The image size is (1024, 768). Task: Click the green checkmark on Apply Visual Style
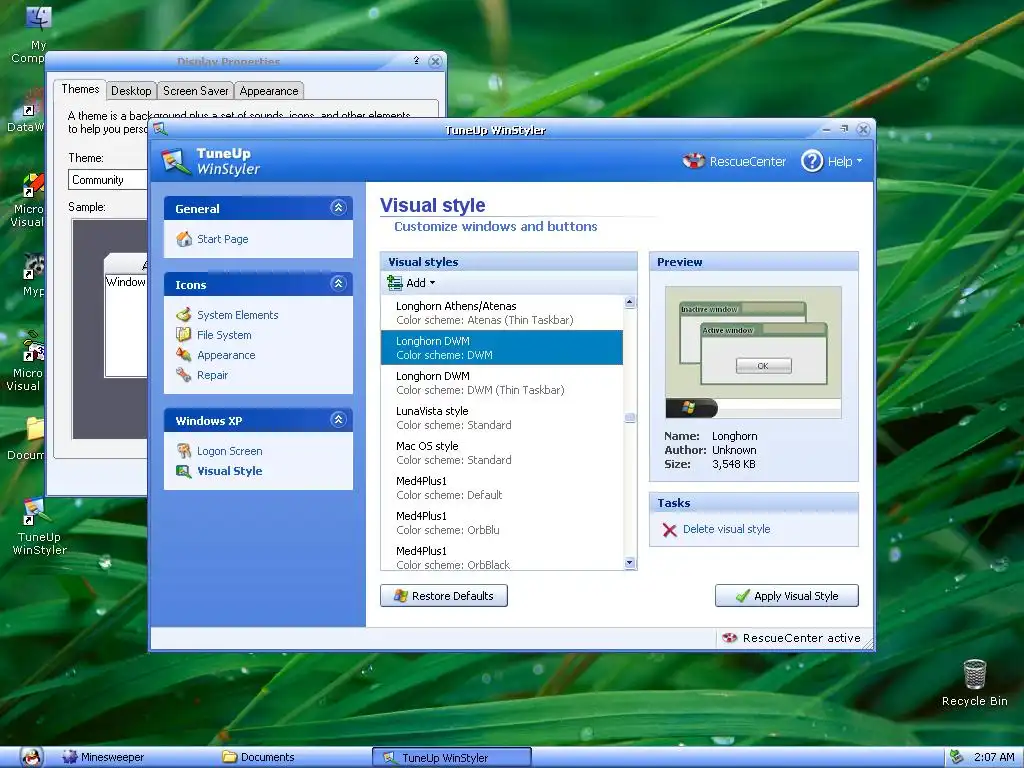(x=743, y=596)
